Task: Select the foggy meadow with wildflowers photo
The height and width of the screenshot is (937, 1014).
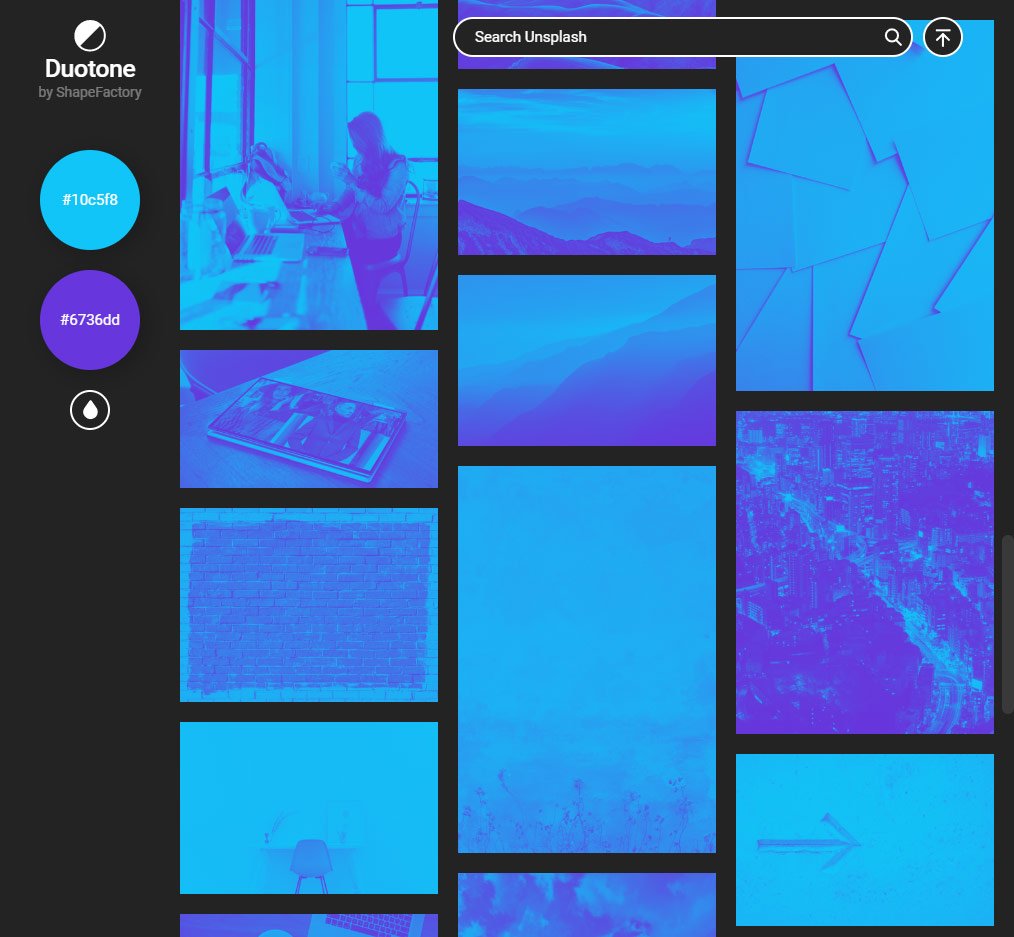Action: 587,660
